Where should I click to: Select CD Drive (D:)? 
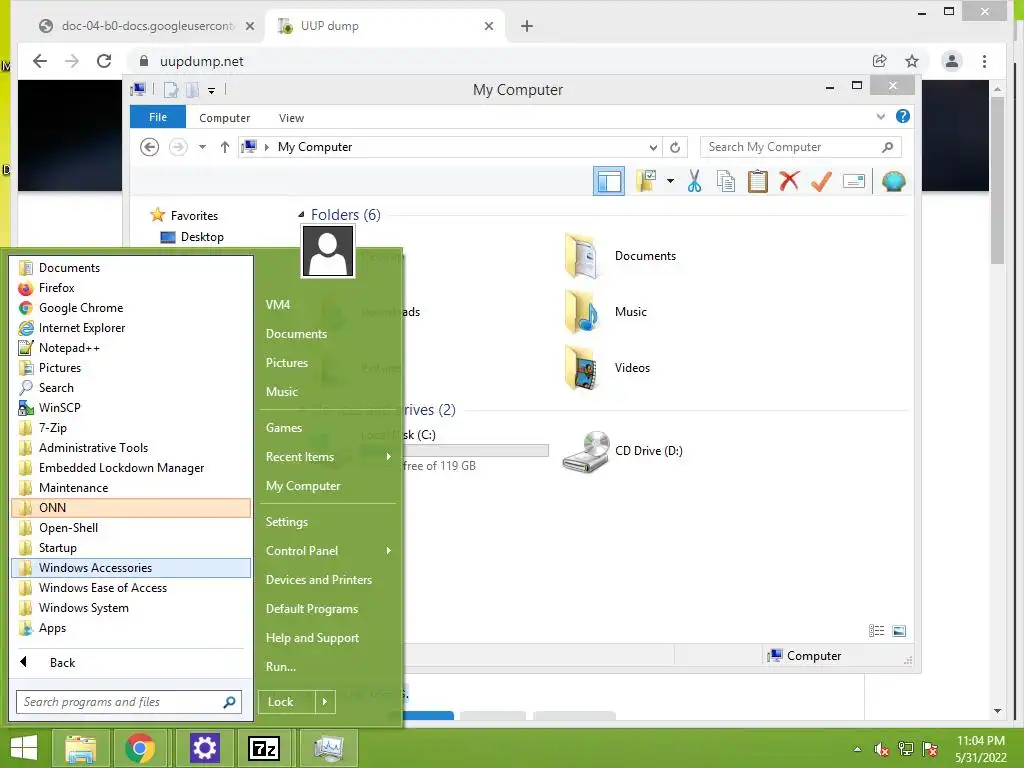coord(622,451)
